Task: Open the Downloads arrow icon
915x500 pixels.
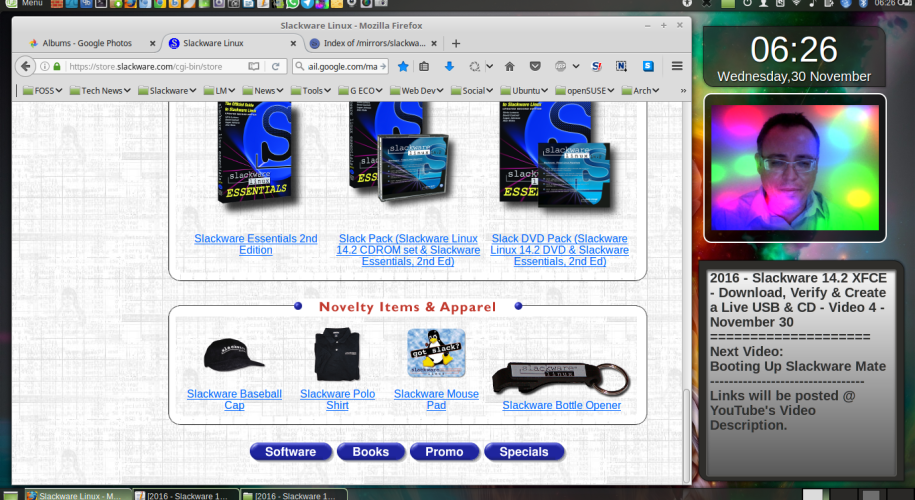Action: pos(449,66)
